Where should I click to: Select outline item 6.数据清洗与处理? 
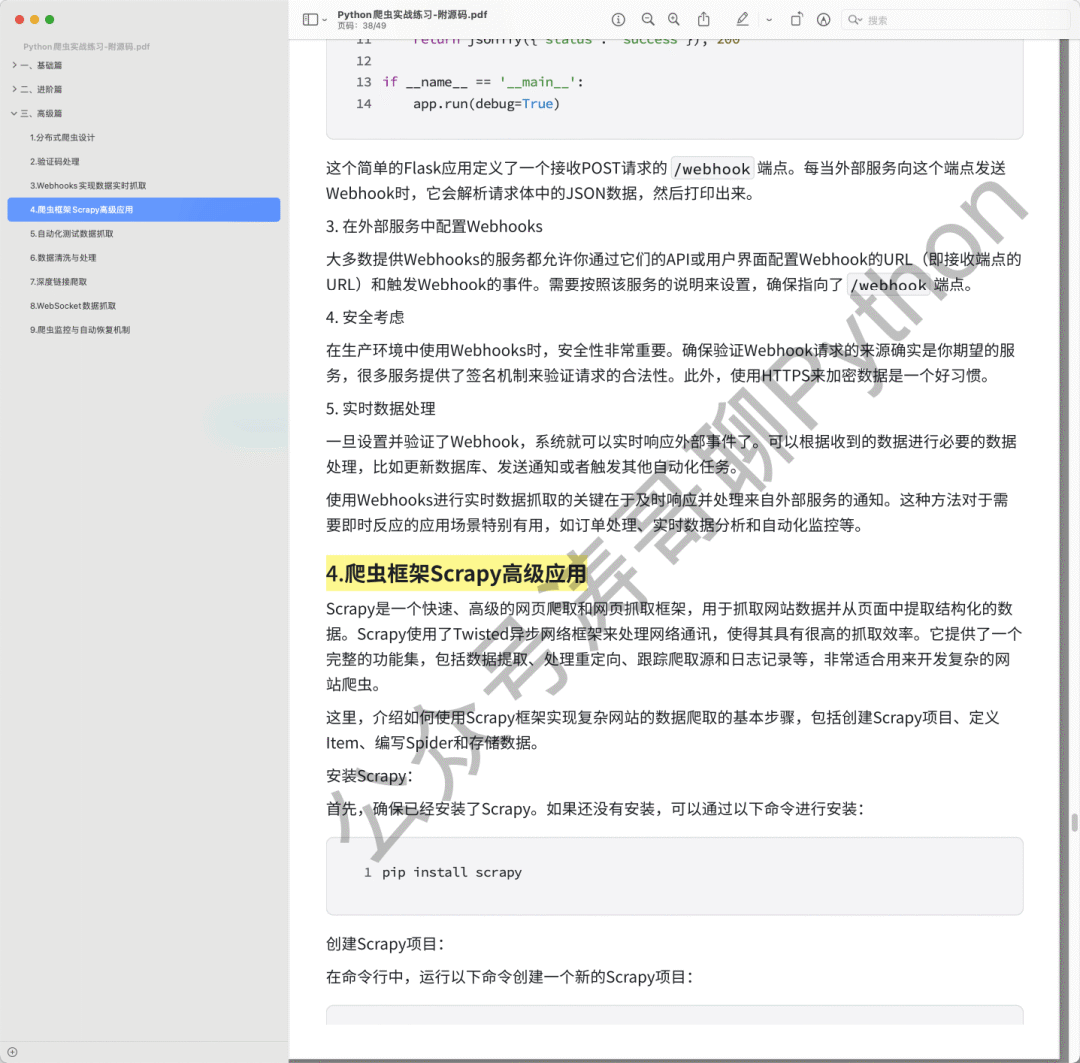[63, 258]
